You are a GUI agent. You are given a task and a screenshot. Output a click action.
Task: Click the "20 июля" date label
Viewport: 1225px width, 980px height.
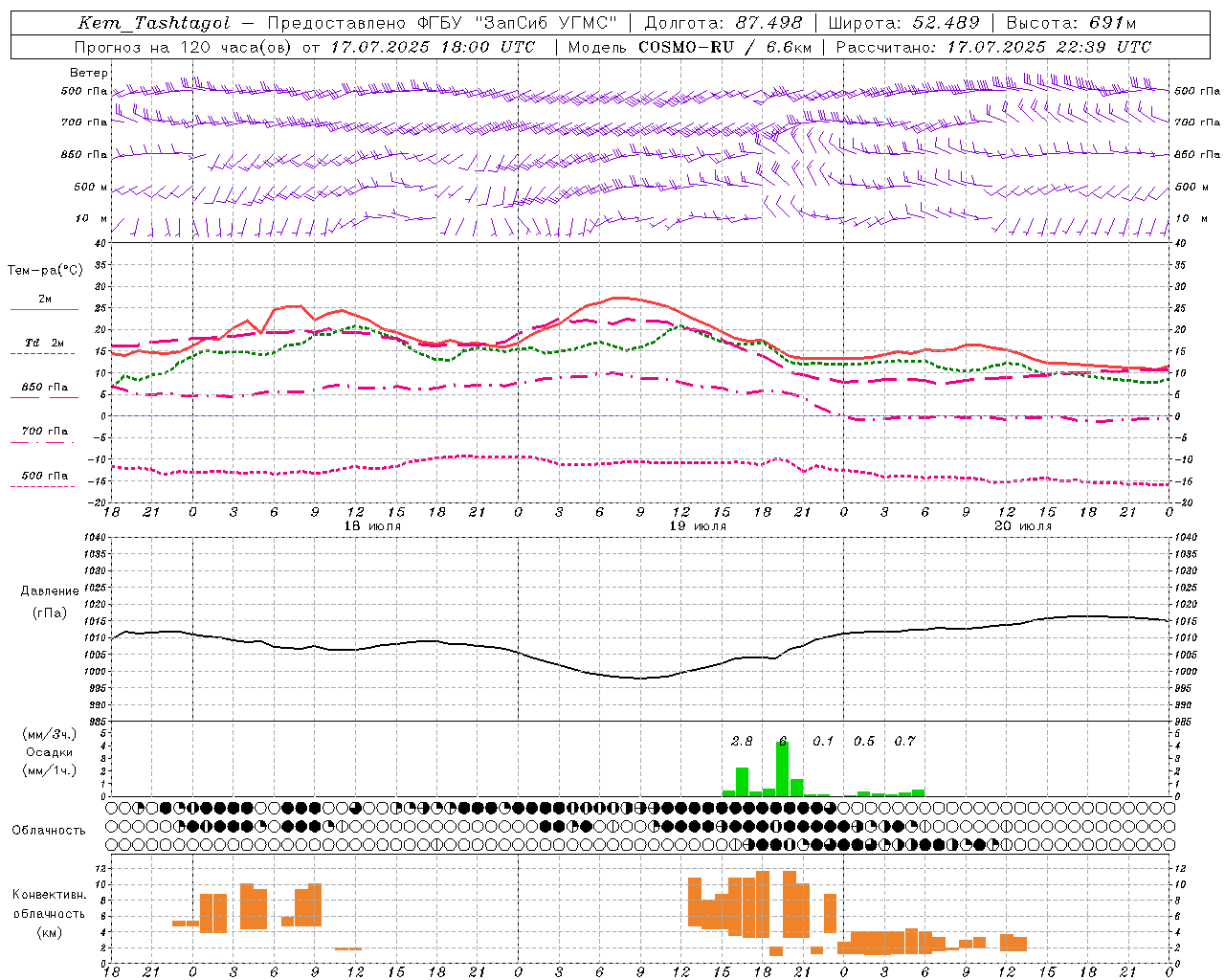point(1023,526)
